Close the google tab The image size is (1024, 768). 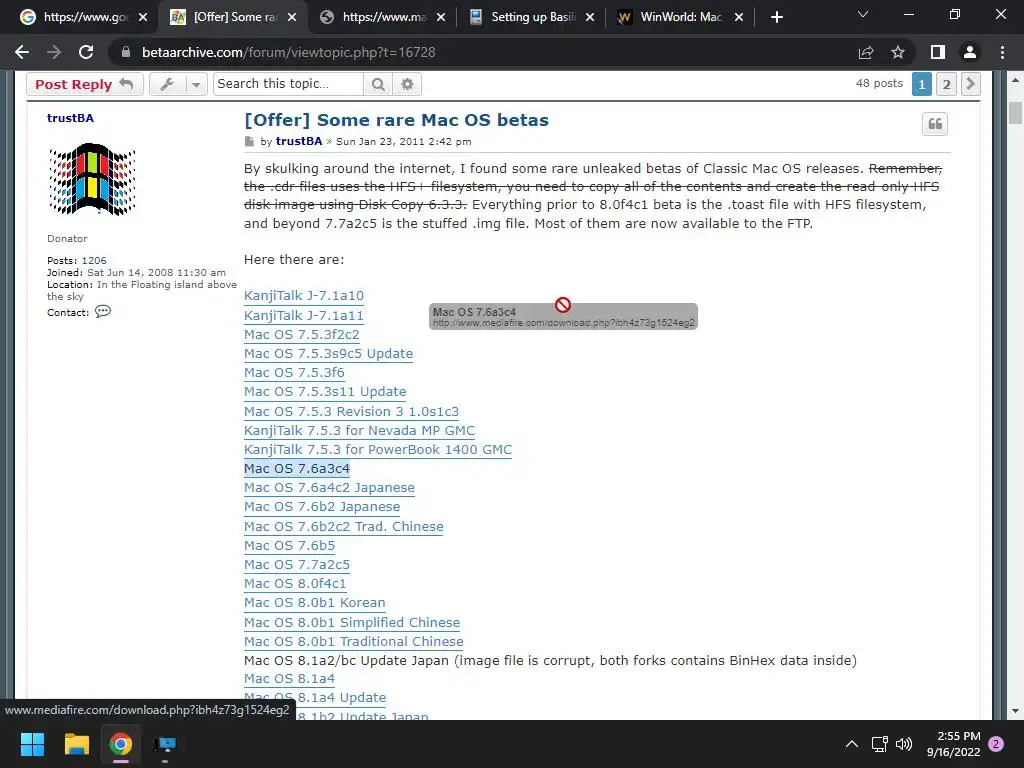pyautogui.click(x=143, y=17)
